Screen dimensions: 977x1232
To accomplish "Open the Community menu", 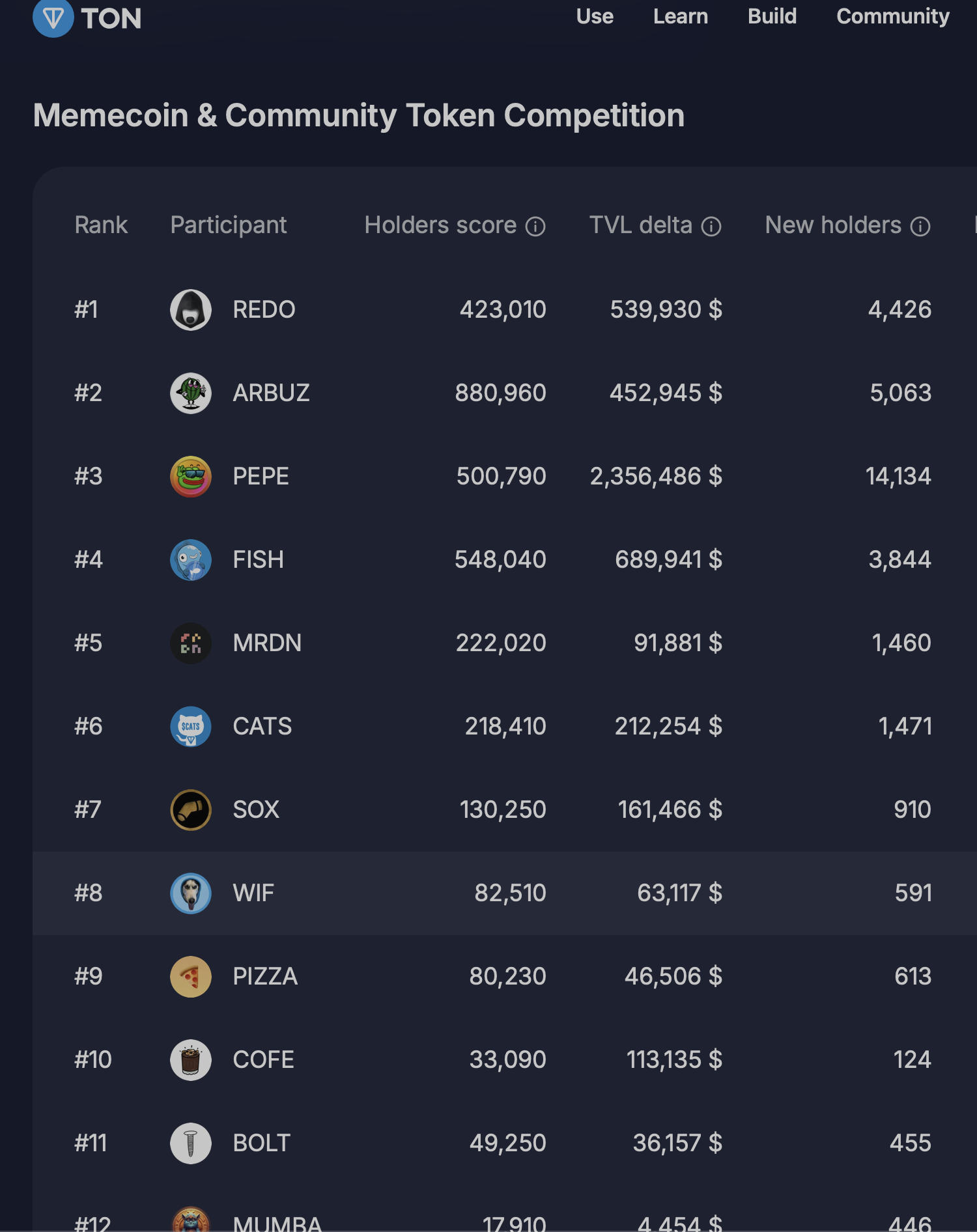I will (x=892, y=16).
